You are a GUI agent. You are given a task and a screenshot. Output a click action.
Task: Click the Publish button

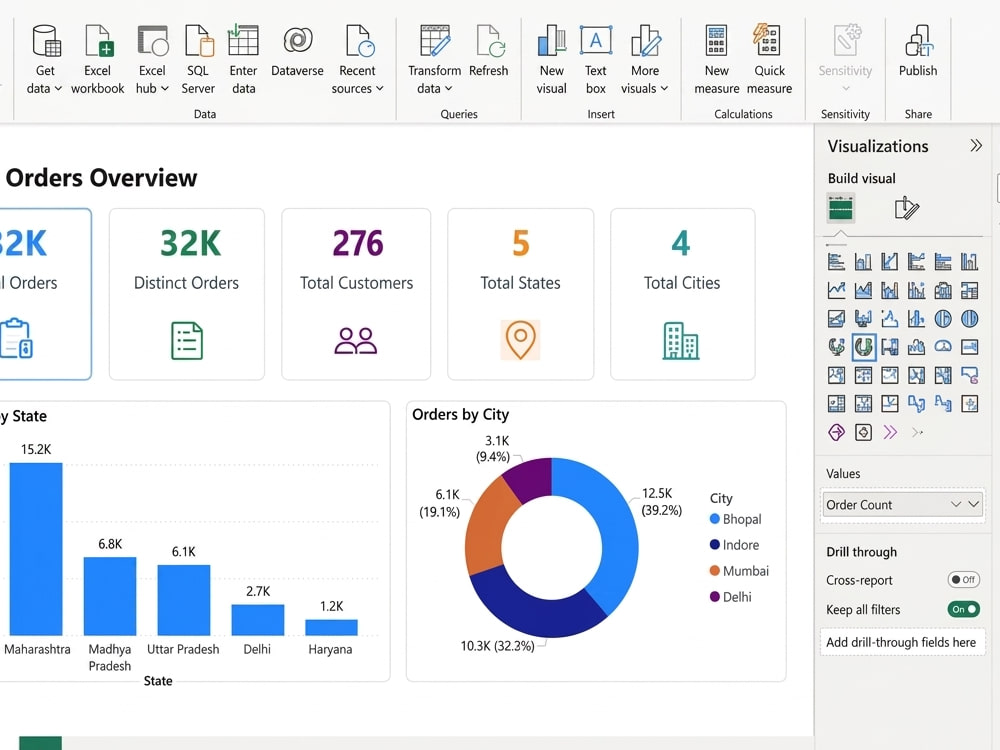click(918, 51)
